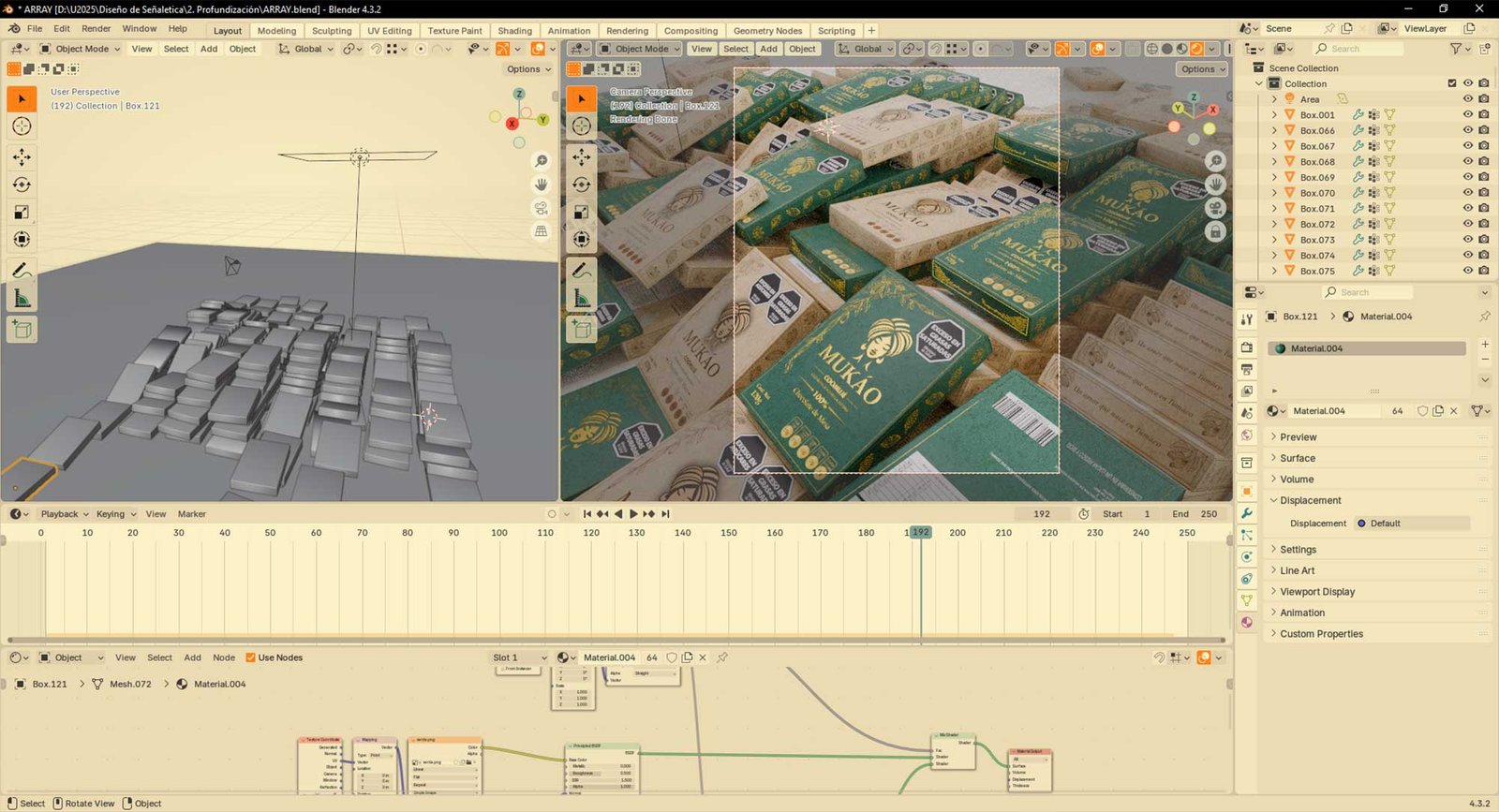Collapse the Collection in the outliner
The image size is (1499, 812).
click(1259, 83)
